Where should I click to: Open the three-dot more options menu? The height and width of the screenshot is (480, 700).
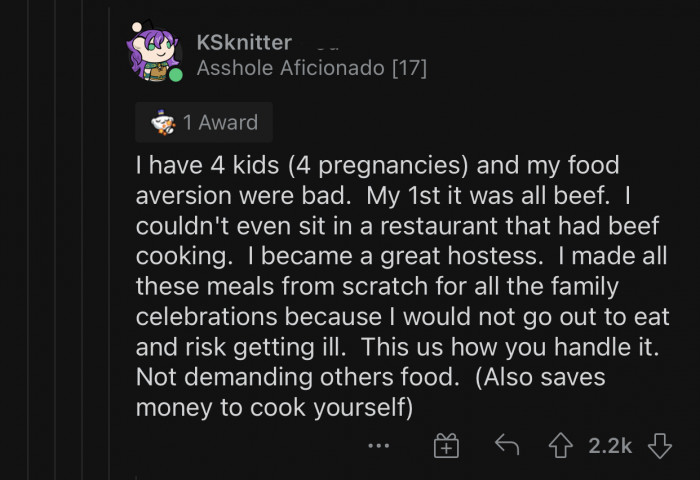378,446
